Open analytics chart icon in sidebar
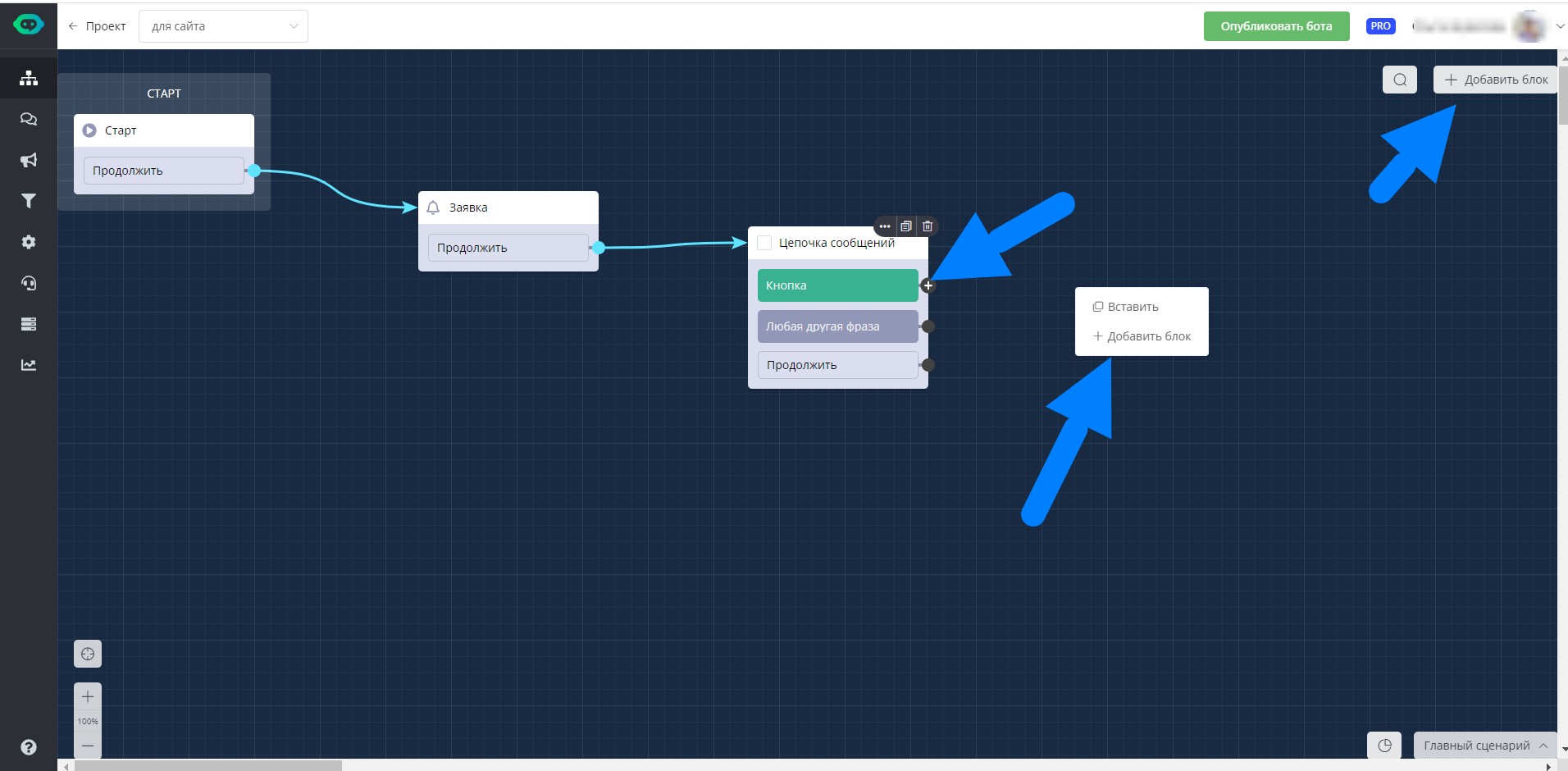This screenshot has height=771, width=1568. (29, 365)
